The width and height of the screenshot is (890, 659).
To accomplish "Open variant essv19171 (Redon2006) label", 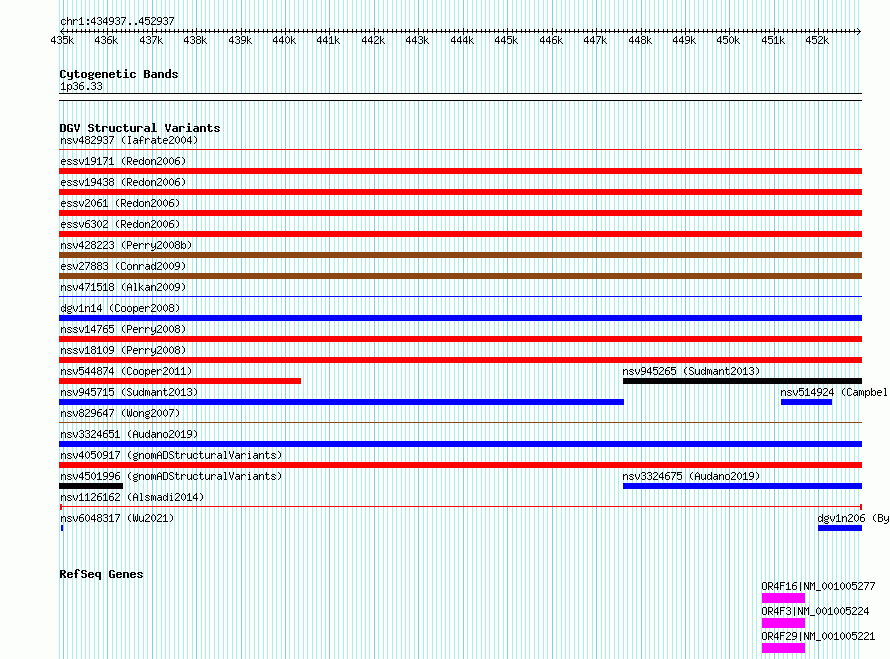I will pos(123,161).
